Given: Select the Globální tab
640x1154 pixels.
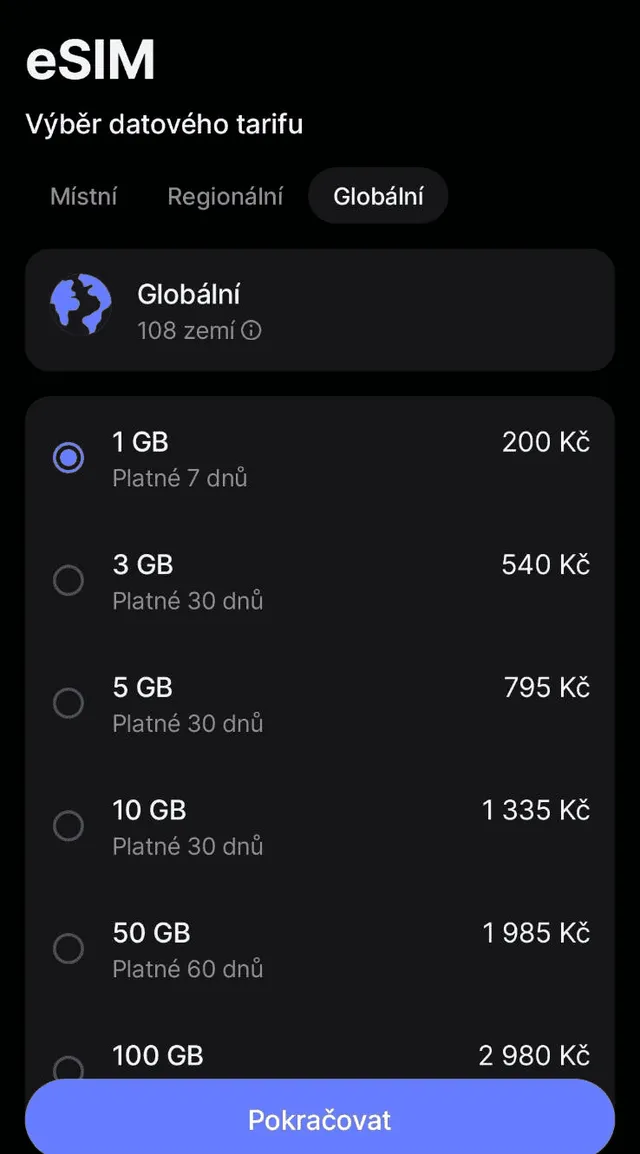Looking at the screenshot, I should [x=378, y=197].
